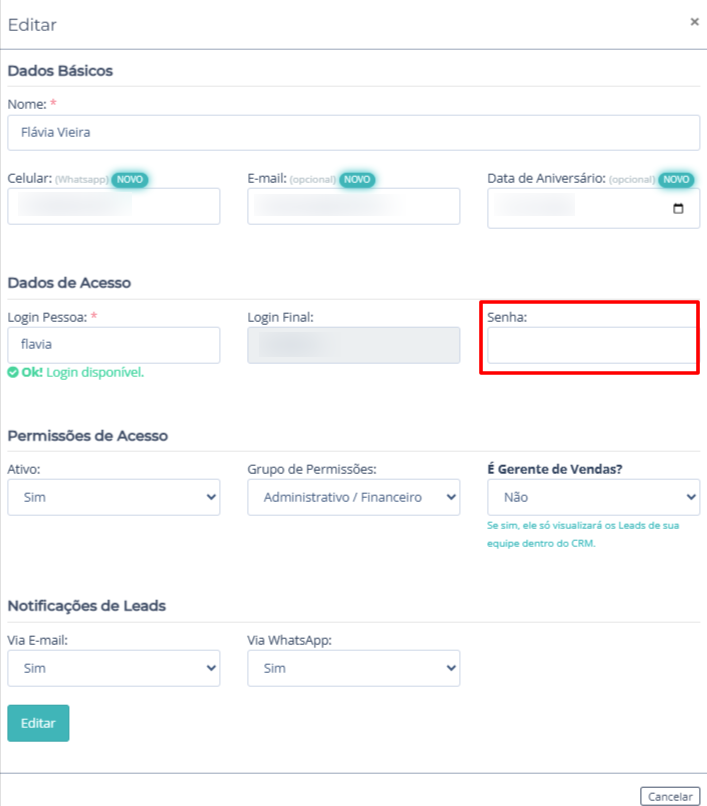Open the Grupo de Permissões dropdown
The height and width of the screenshot is (806, 707).
click(x=354, y=497)
